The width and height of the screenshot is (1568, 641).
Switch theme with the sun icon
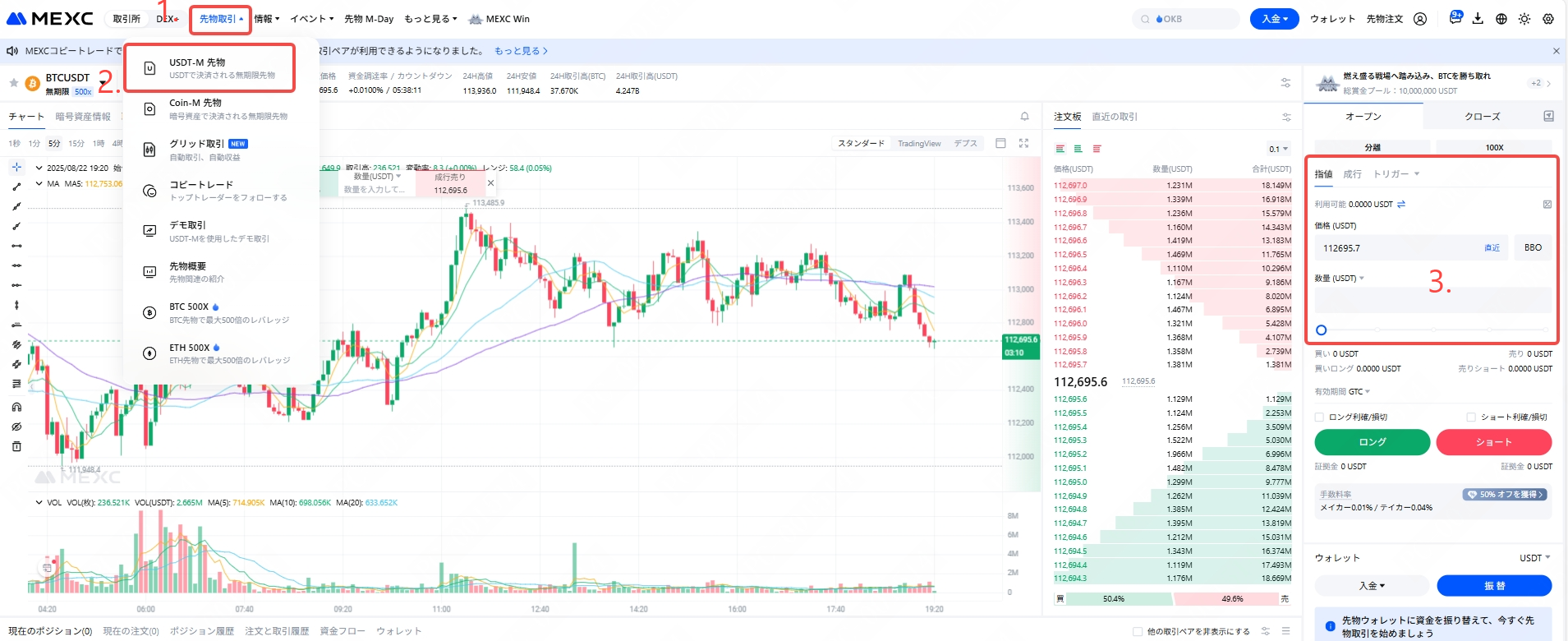[x=1524, y=19]
